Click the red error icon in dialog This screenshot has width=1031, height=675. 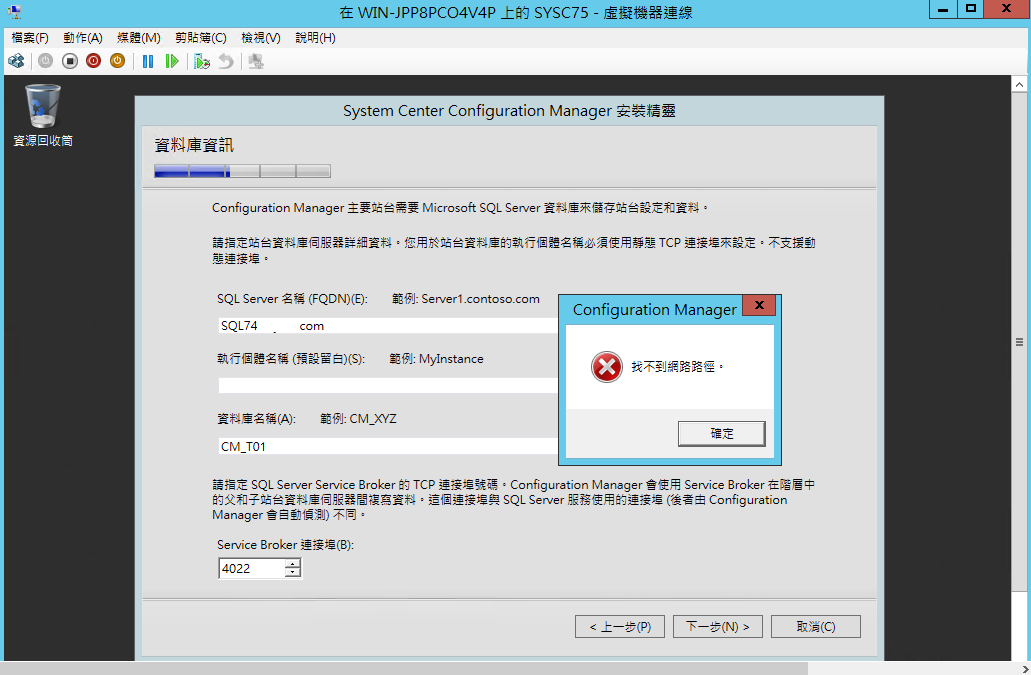[606, 367]
